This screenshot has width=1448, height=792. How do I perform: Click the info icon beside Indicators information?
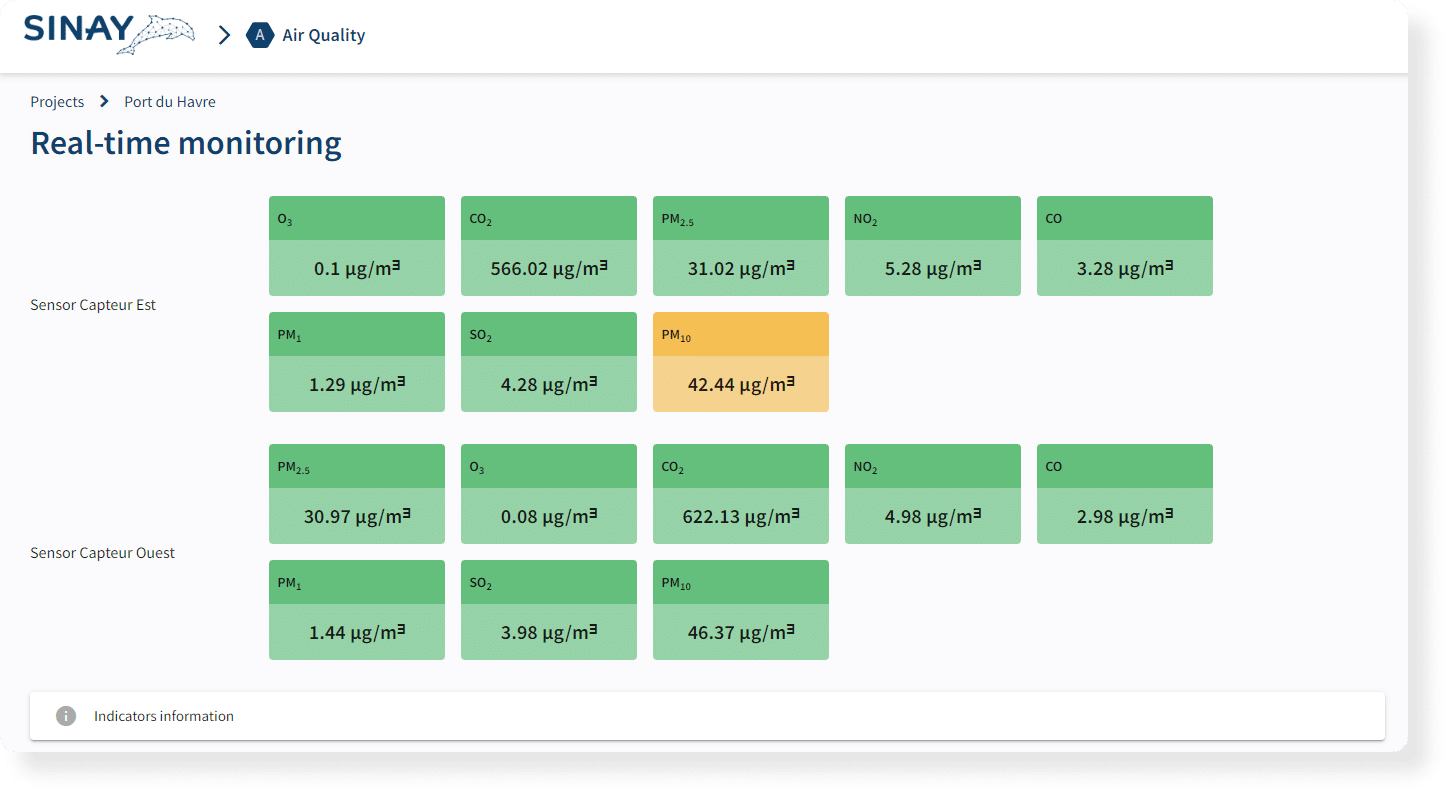pyautogui.click(x=66, y=716)
